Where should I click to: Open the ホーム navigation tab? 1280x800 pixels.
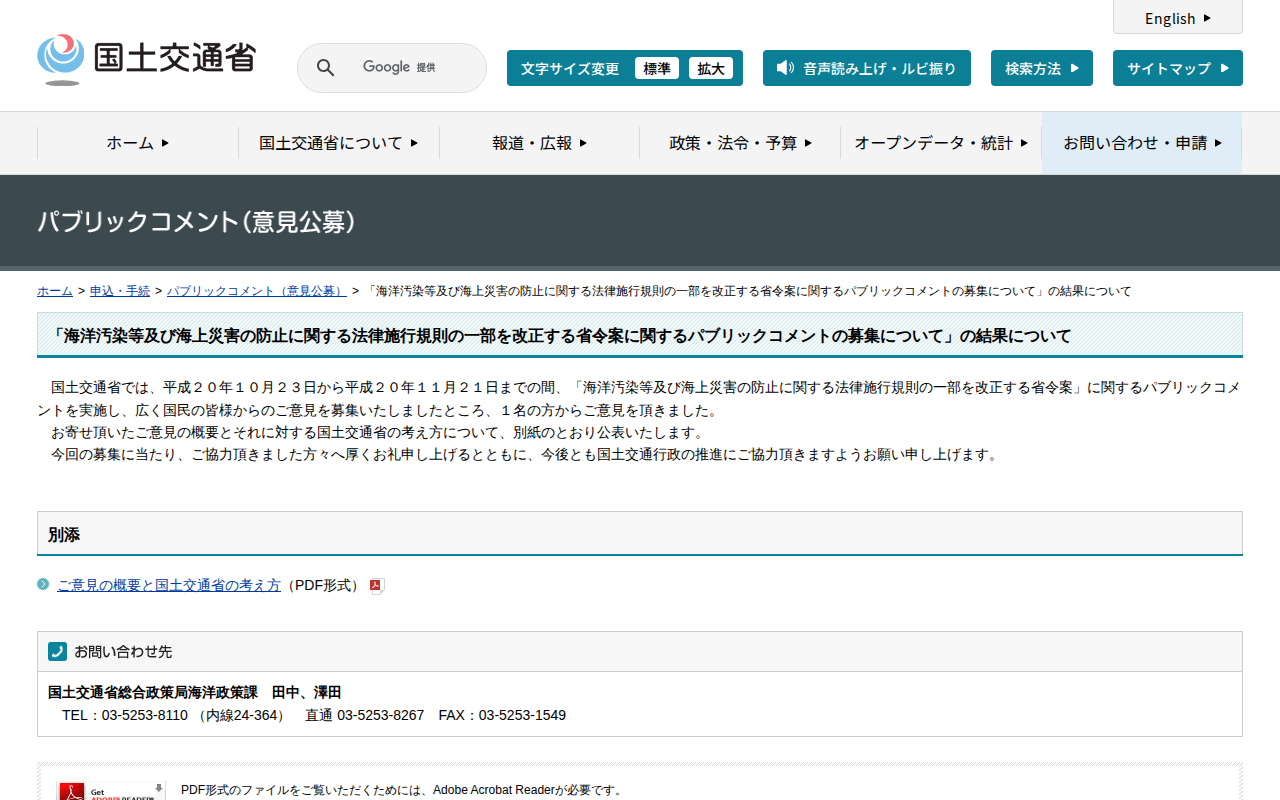[x=137, y=143]
